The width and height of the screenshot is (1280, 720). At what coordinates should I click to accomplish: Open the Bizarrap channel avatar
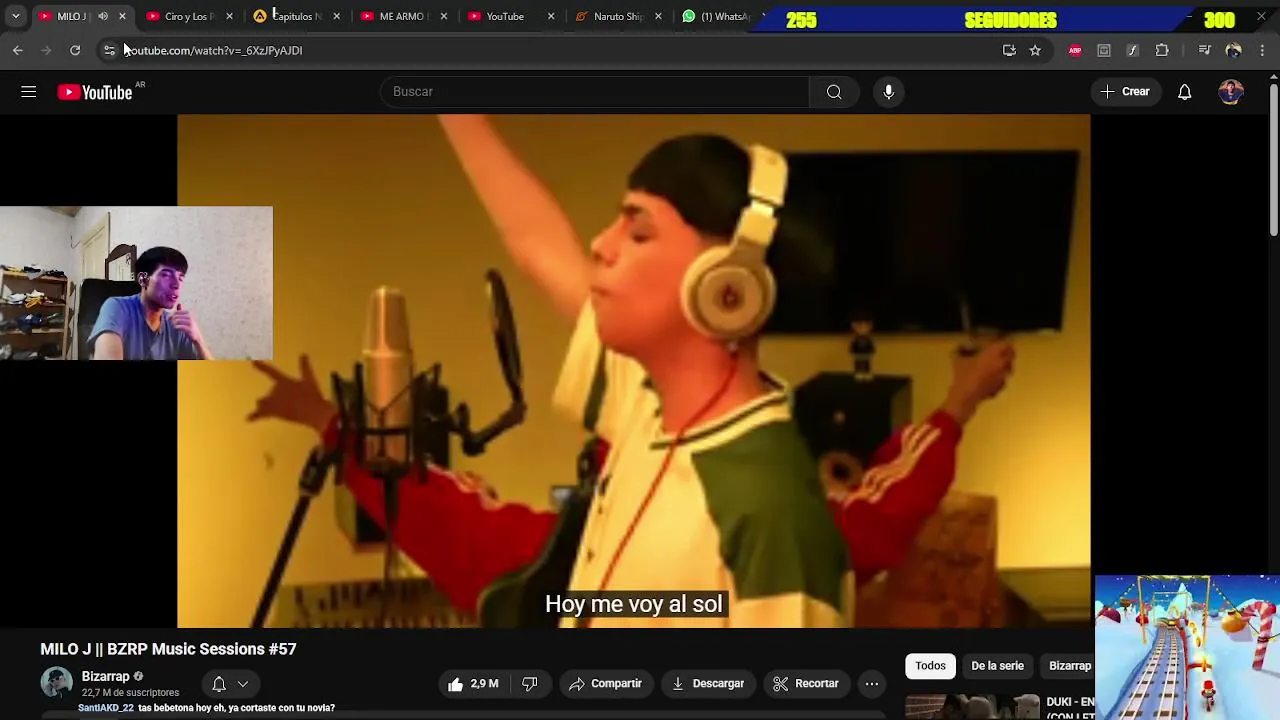[56, 683]
